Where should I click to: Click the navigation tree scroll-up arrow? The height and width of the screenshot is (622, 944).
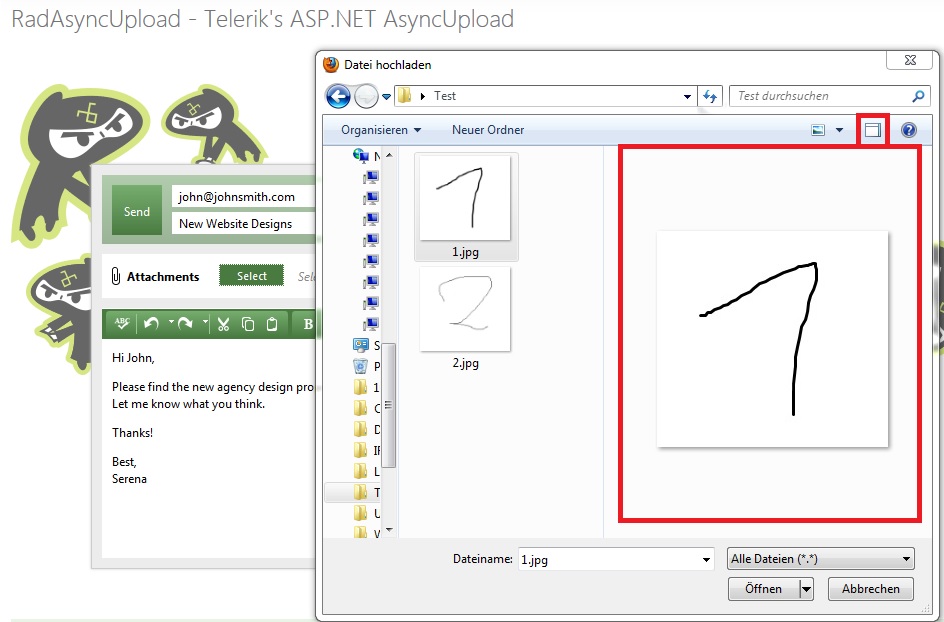(x=389, y=155)
